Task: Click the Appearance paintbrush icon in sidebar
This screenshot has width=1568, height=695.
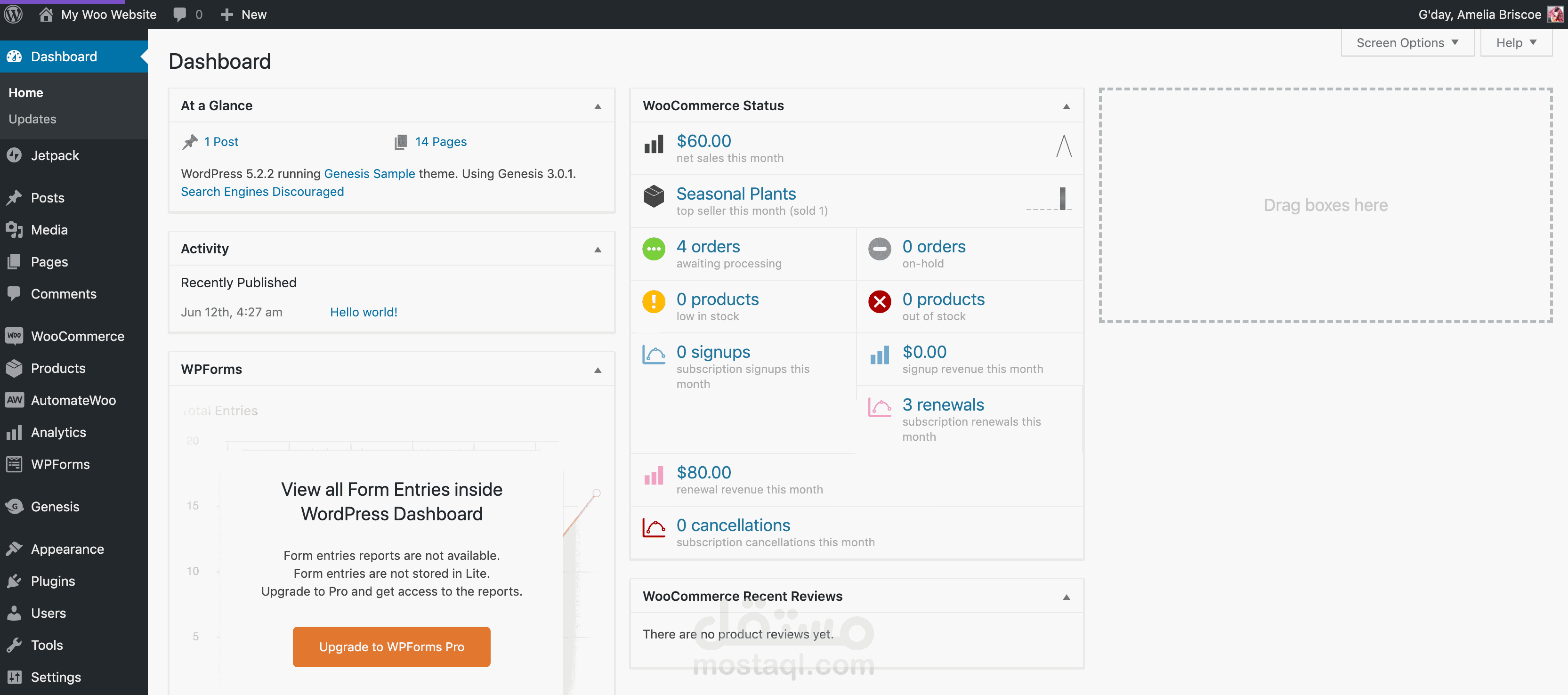Action: point(14,549)
